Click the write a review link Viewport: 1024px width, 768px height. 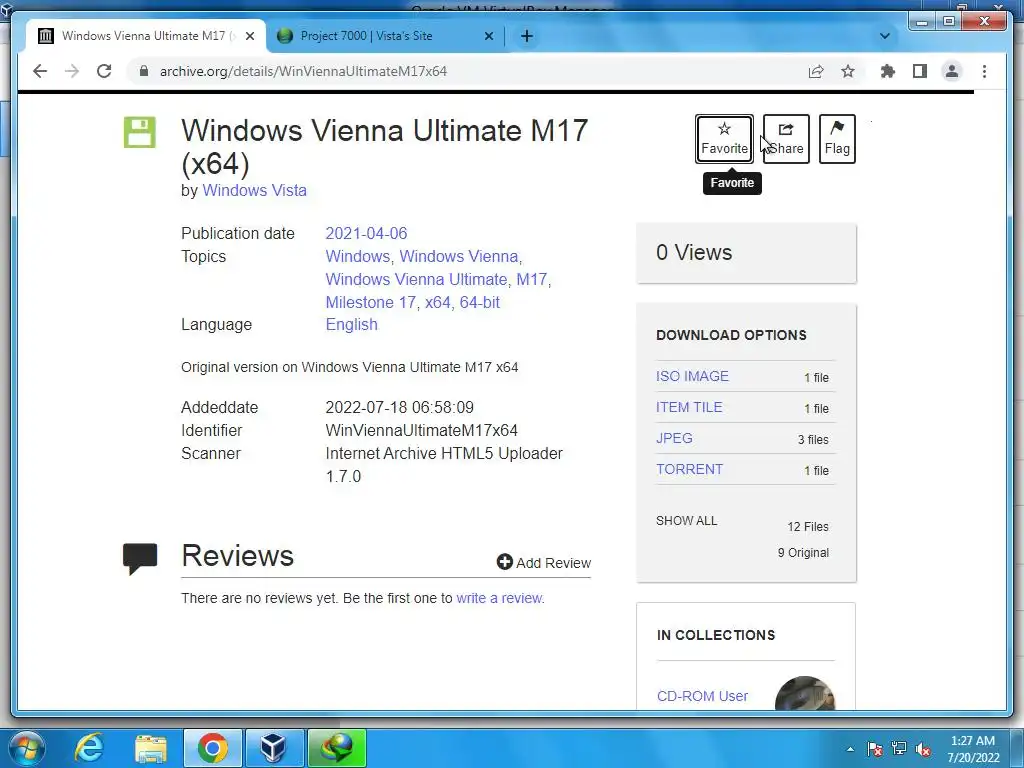pos(499,598)
